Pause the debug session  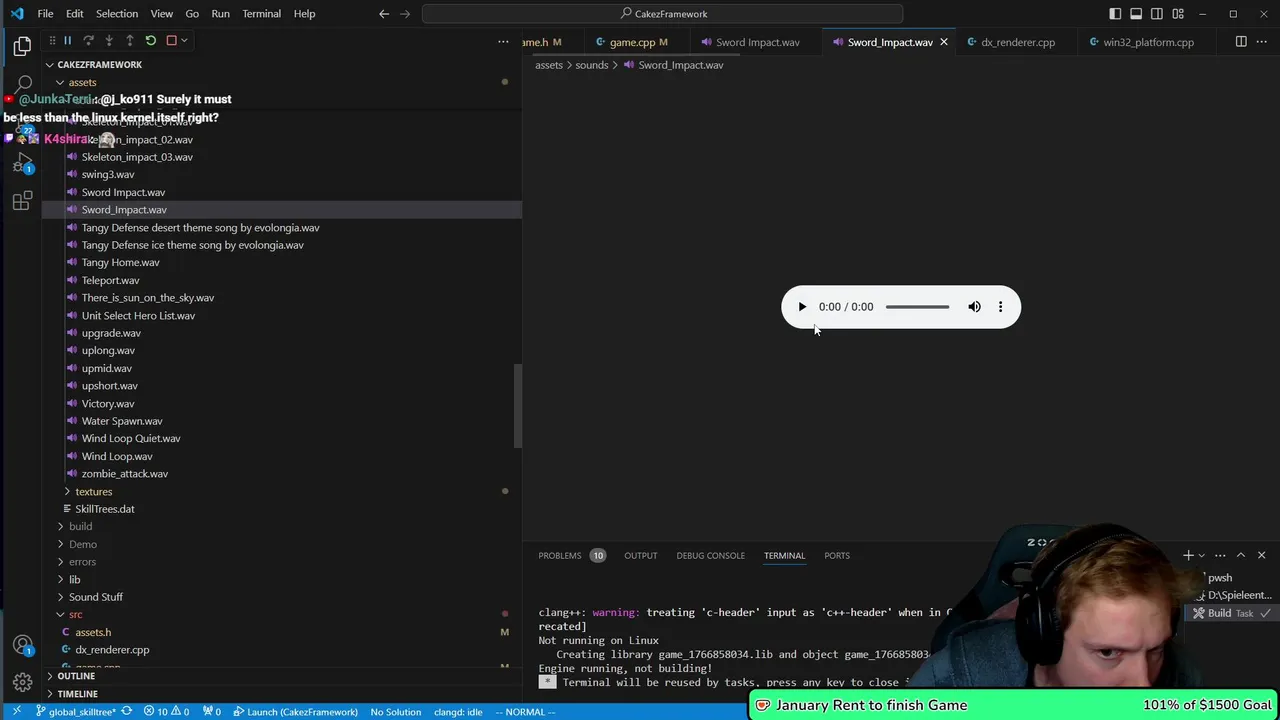[67, 40]
